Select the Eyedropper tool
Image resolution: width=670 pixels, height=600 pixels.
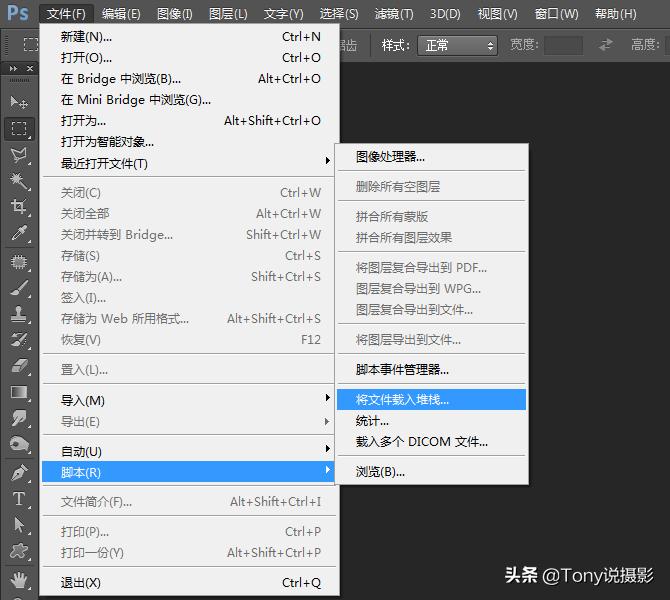tap(19, 233)
